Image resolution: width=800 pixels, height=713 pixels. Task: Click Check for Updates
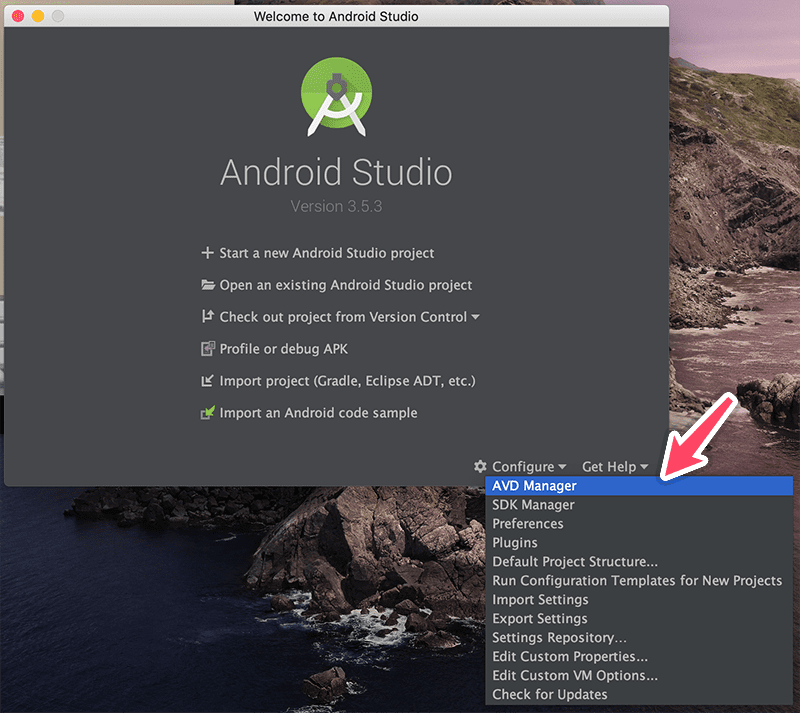tap(639, 694)
